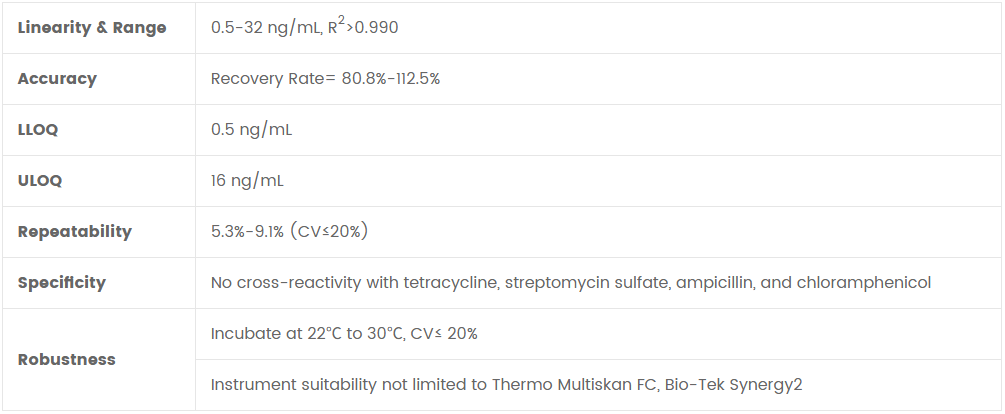1005x414 pixels.
Task: Select the Incubate at 22°C to 30°C line
Action: point(344,334)
